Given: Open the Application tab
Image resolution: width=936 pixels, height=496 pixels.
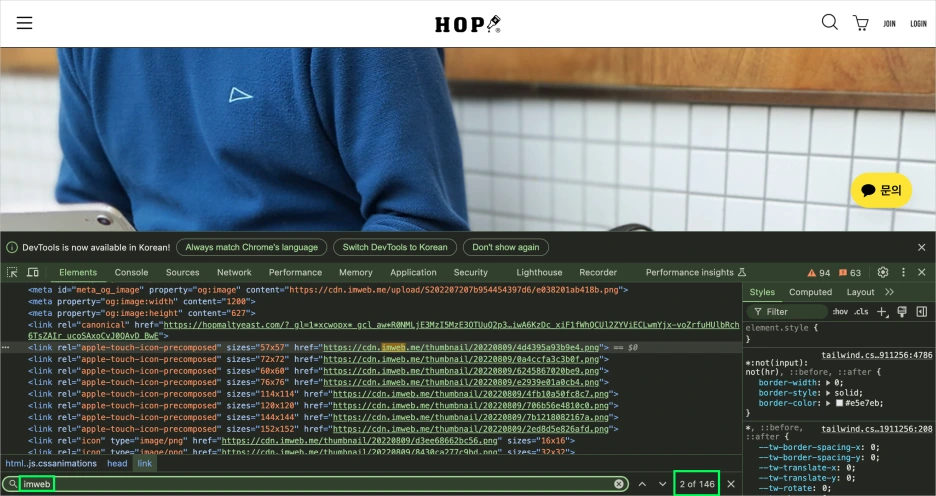Looking at the screenshot, I should click(413, 272).
